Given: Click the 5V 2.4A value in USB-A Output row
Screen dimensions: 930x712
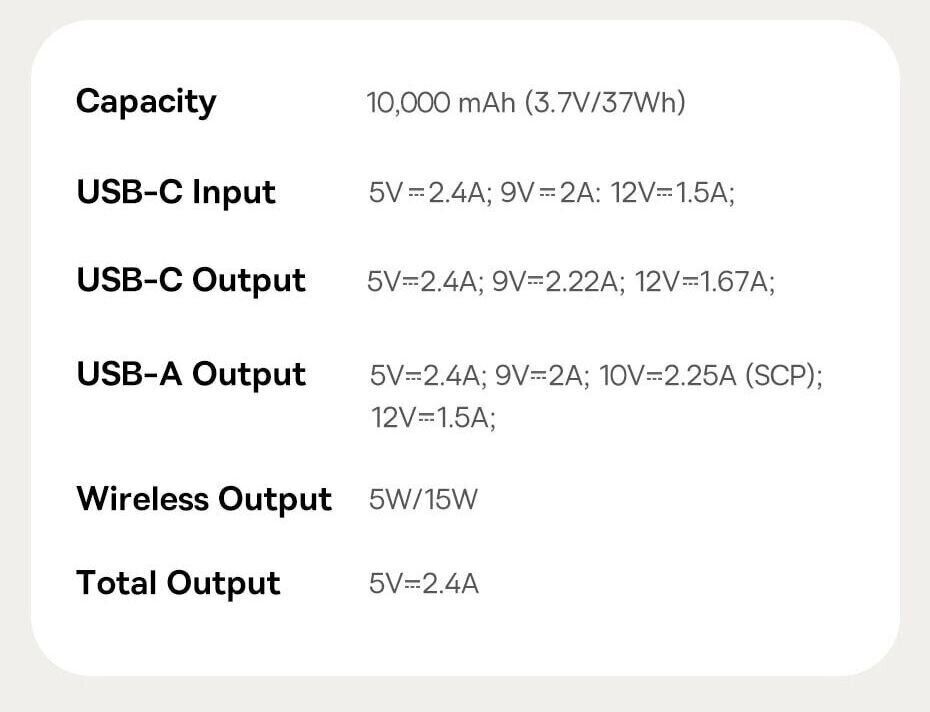Looking at the screenshot, I should 428,376.
